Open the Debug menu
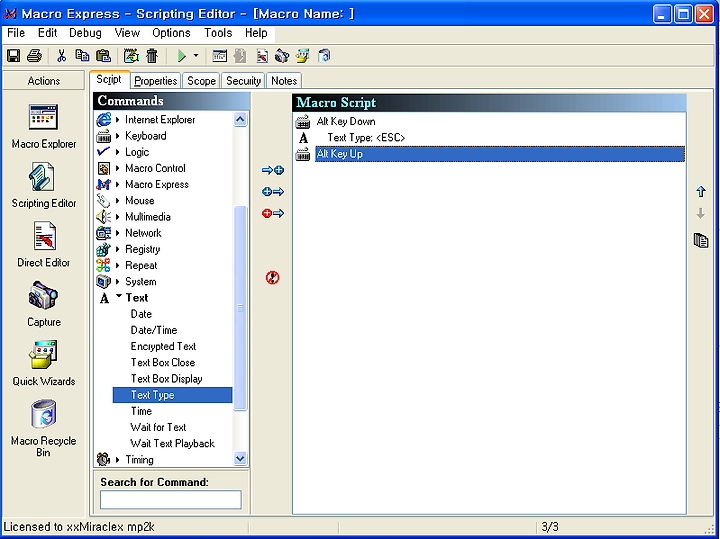This screenshot has height=539, width=720. coord(85,33)
